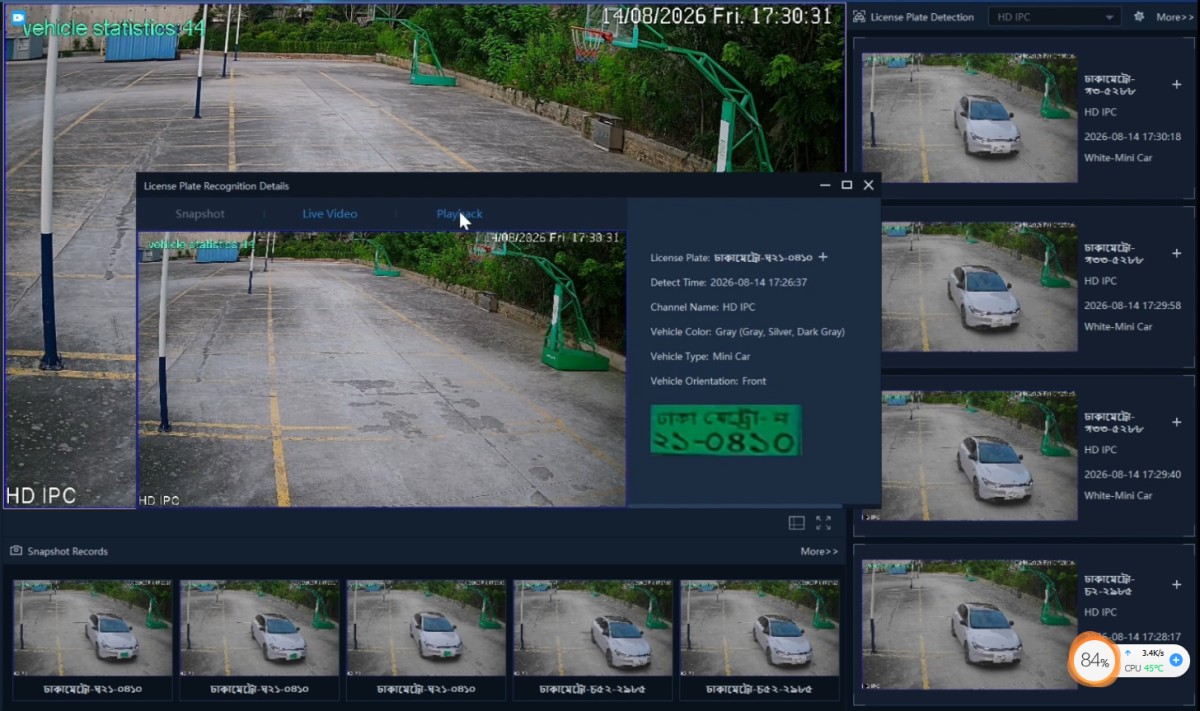Switch to the Live Video tab
The image size is (1200, 711).
click(x=330, y=214)
